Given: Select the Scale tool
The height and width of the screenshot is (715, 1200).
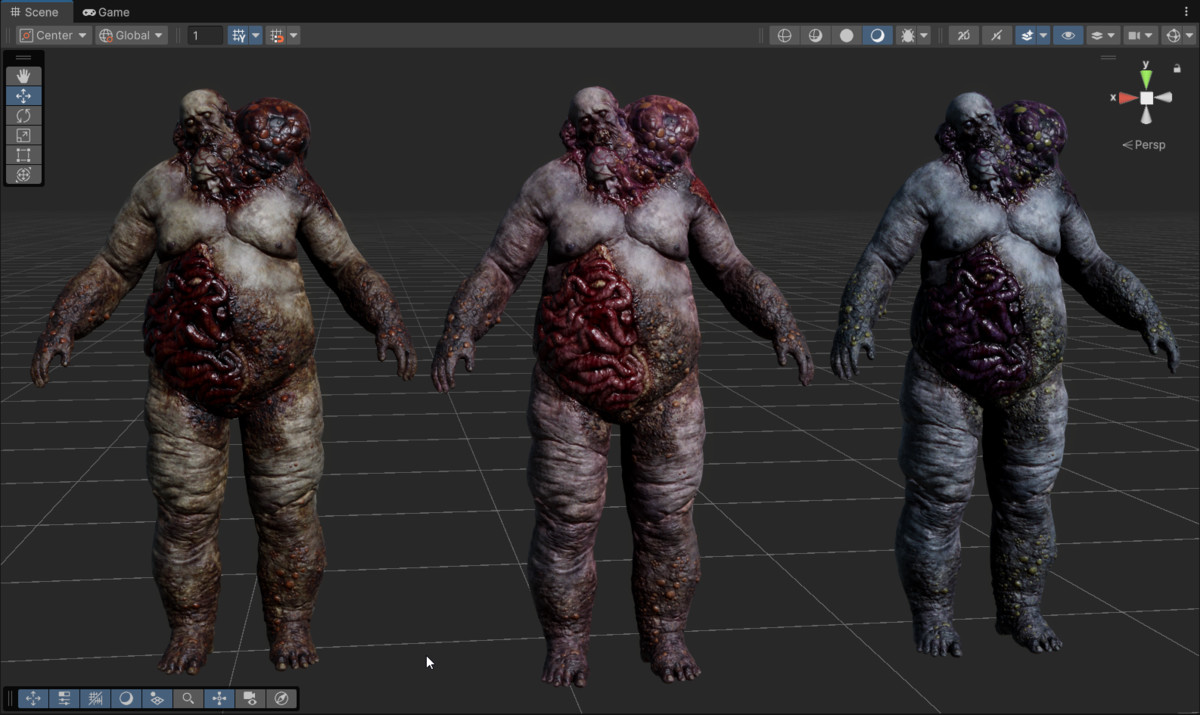Looking at the screenshot, I should (x=23, y=135).
